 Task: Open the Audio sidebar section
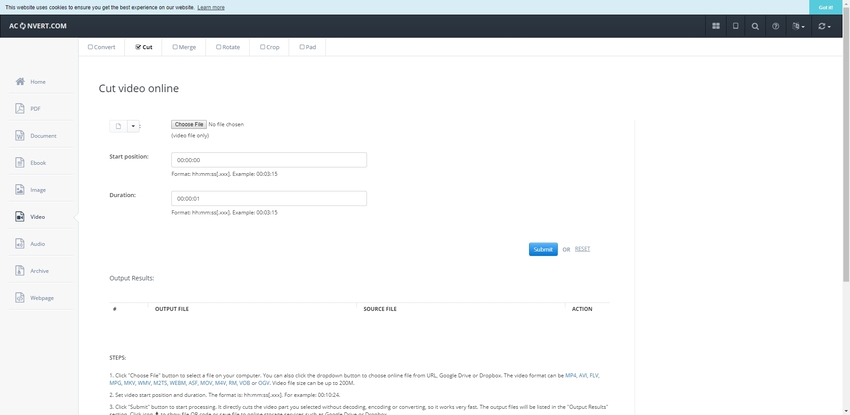tap(37, 243)
